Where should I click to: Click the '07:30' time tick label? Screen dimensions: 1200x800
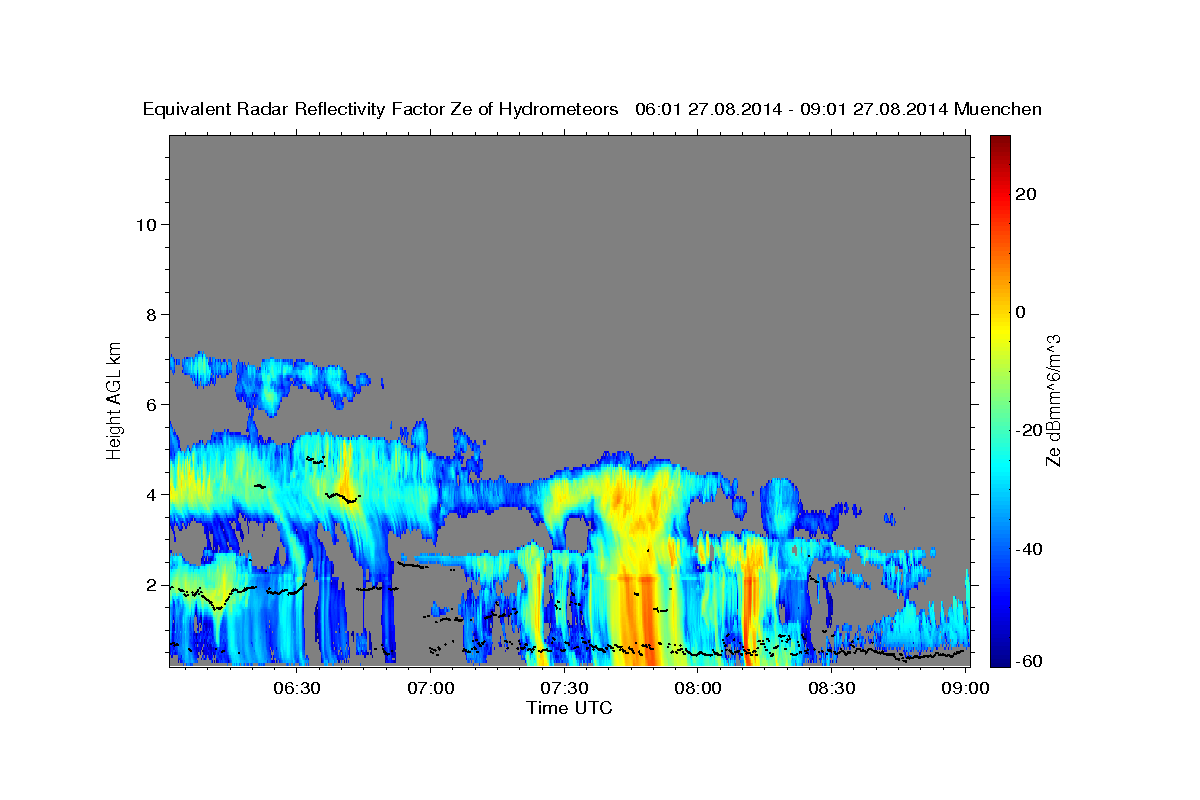(x=565, y=688)
